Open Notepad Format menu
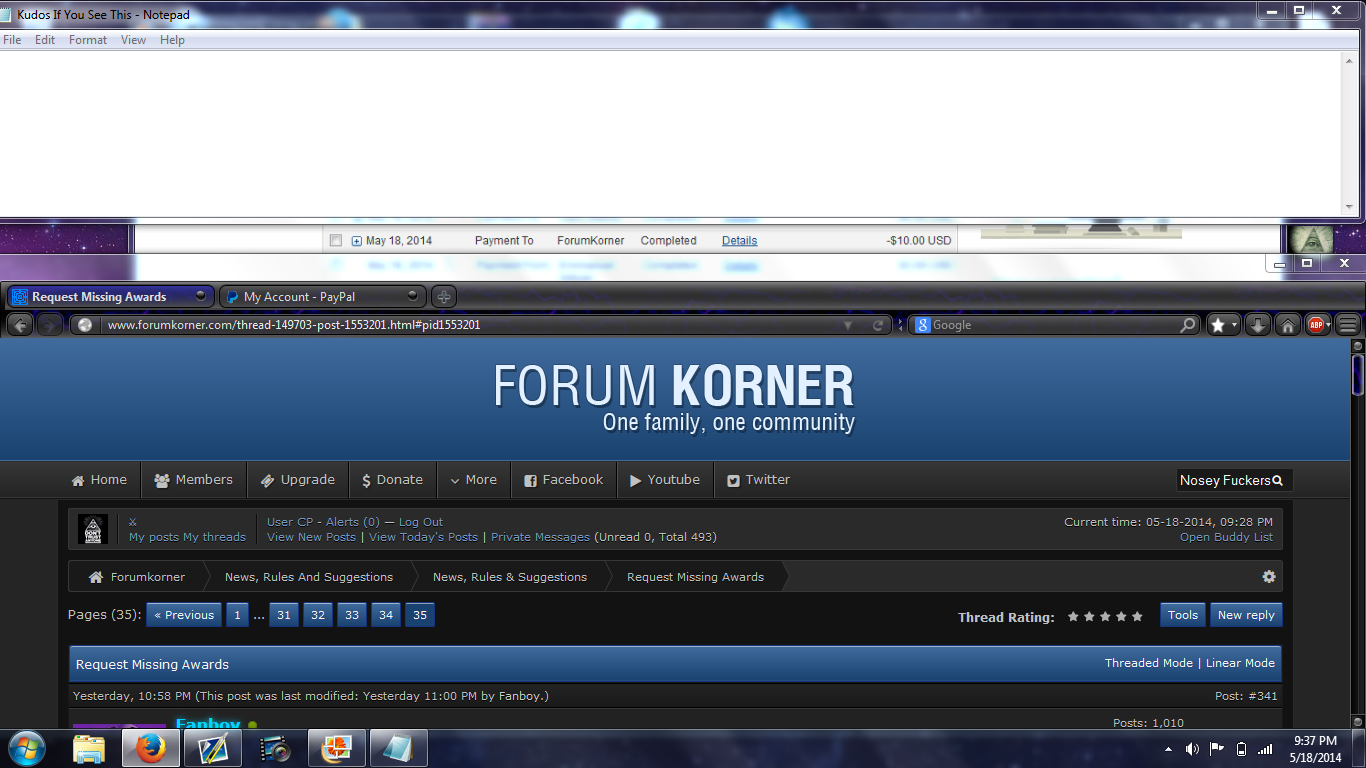Viewport: 1366px width, 768px height. [x=88, y=40]
